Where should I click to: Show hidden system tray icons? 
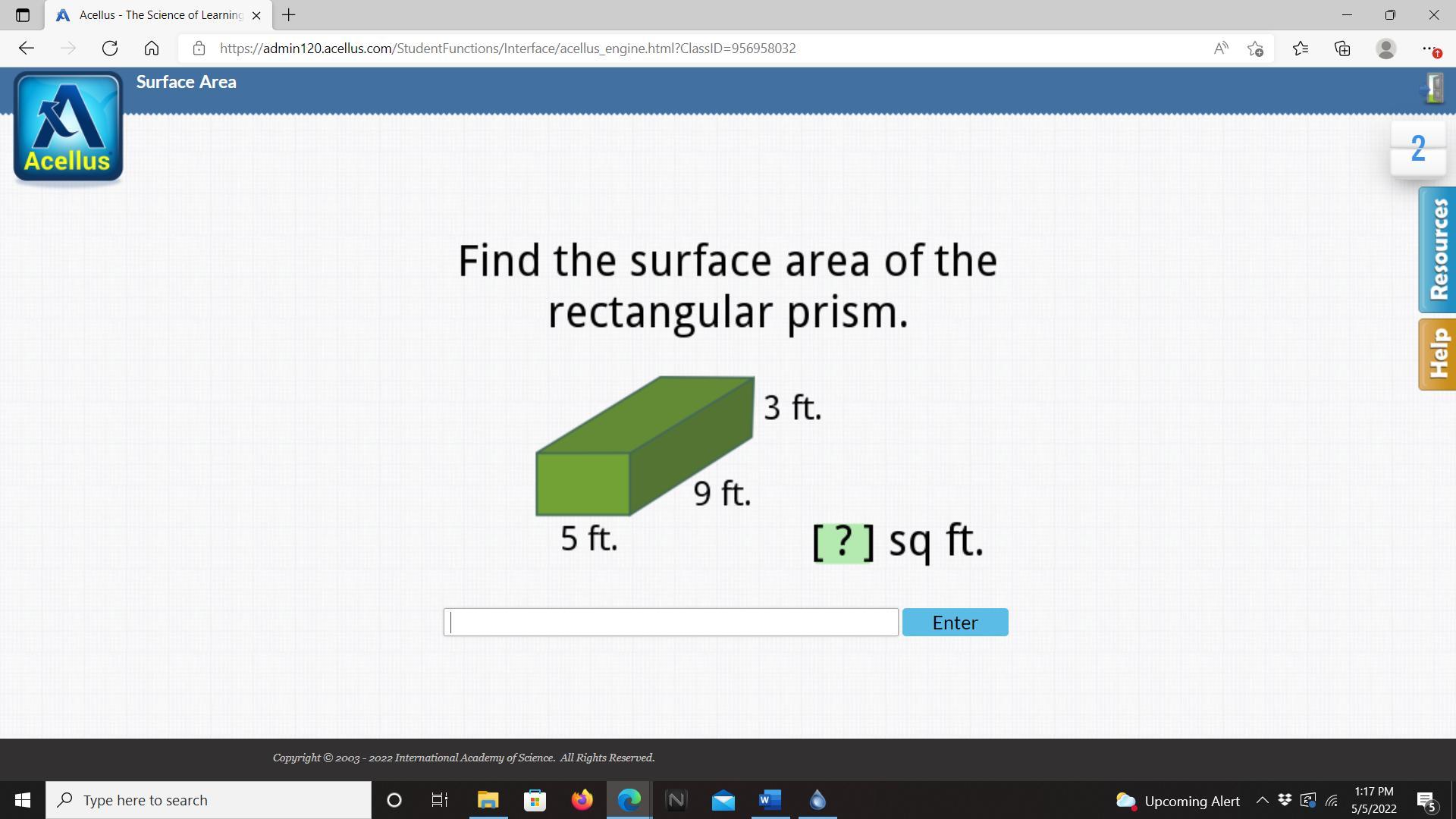point(1262,800)
